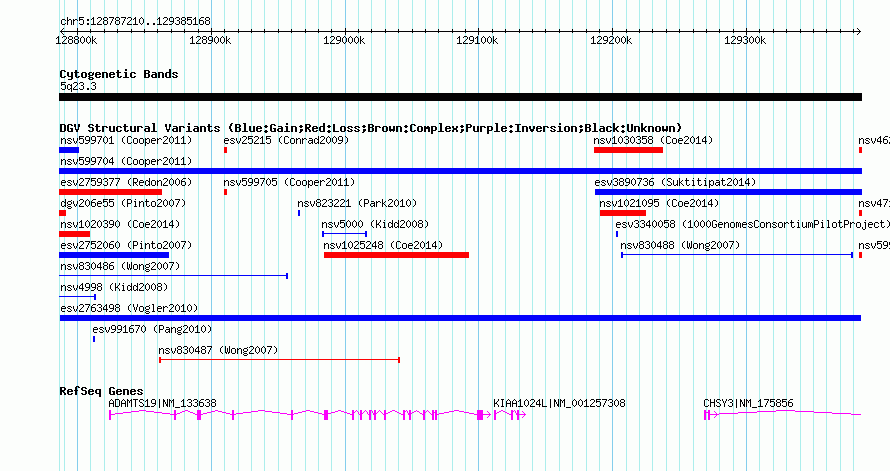Screen dimensions: 890x471
Task: Click the esv3890736 (Suktitipat2014) label
Action: [x=675, y=182]
